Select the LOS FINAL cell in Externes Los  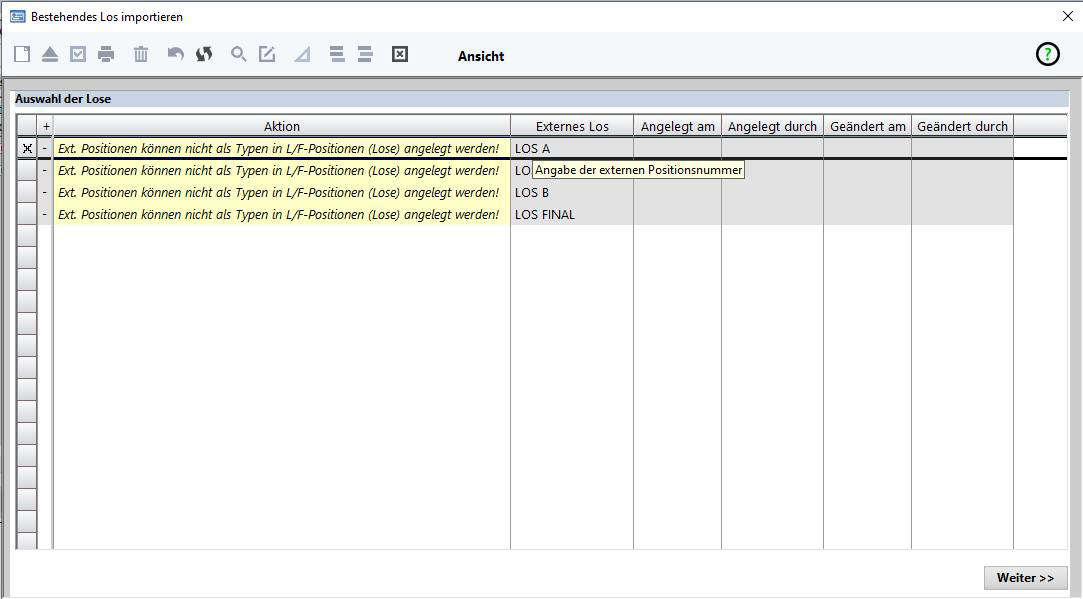point(571,214)
